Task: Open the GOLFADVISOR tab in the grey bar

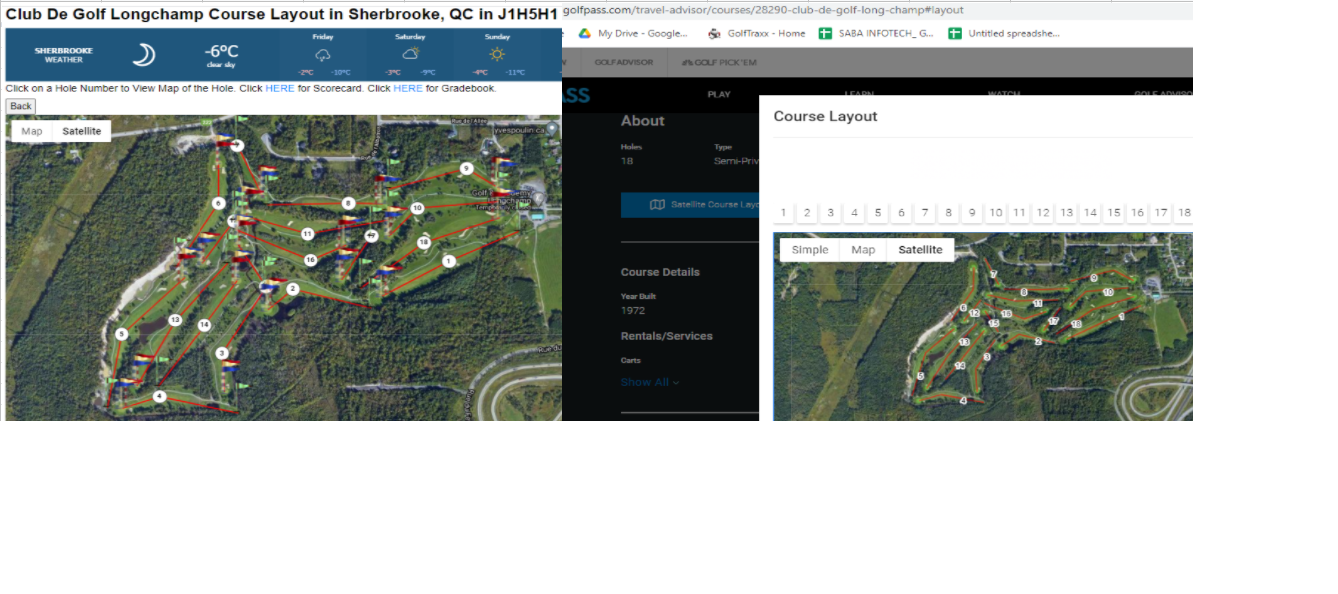Action: (x=623, y=62)
